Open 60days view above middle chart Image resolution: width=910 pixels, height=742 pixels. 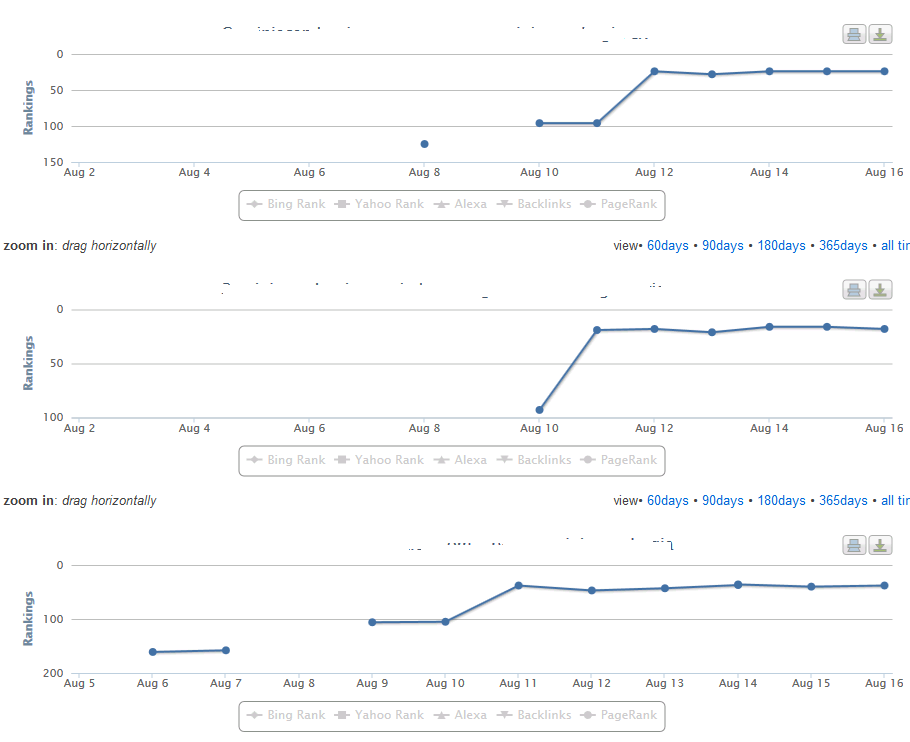(x=667, y=246)
